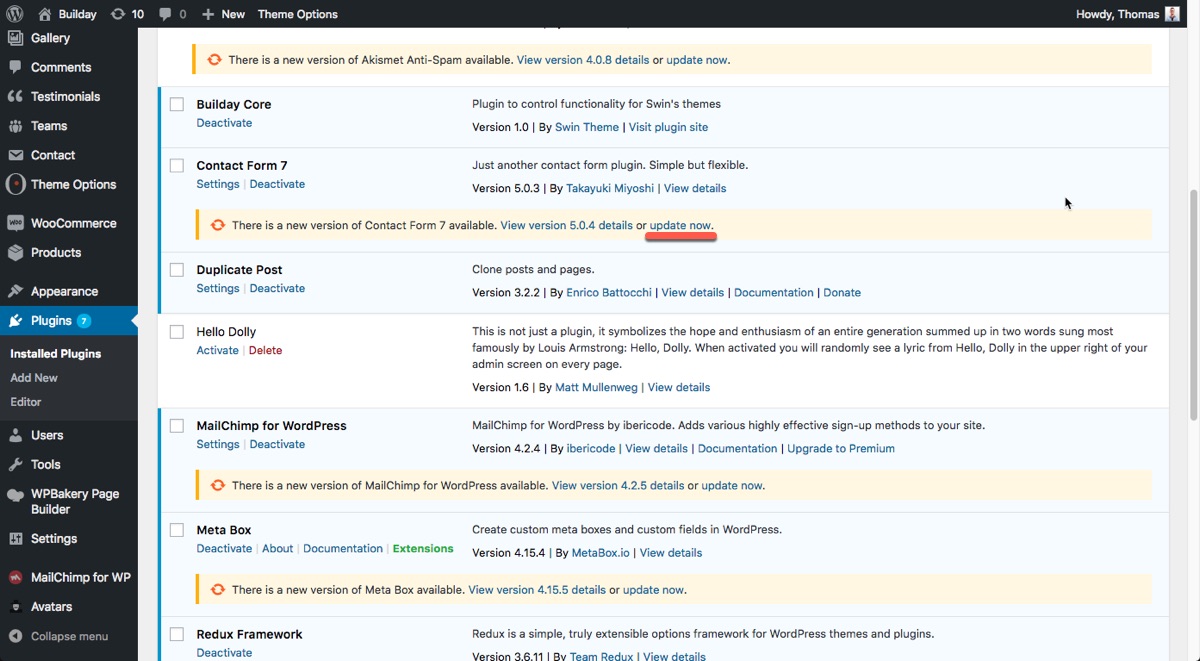Deactivate the Builday Core plugin

pyautogui.click(x=224, y=123)
